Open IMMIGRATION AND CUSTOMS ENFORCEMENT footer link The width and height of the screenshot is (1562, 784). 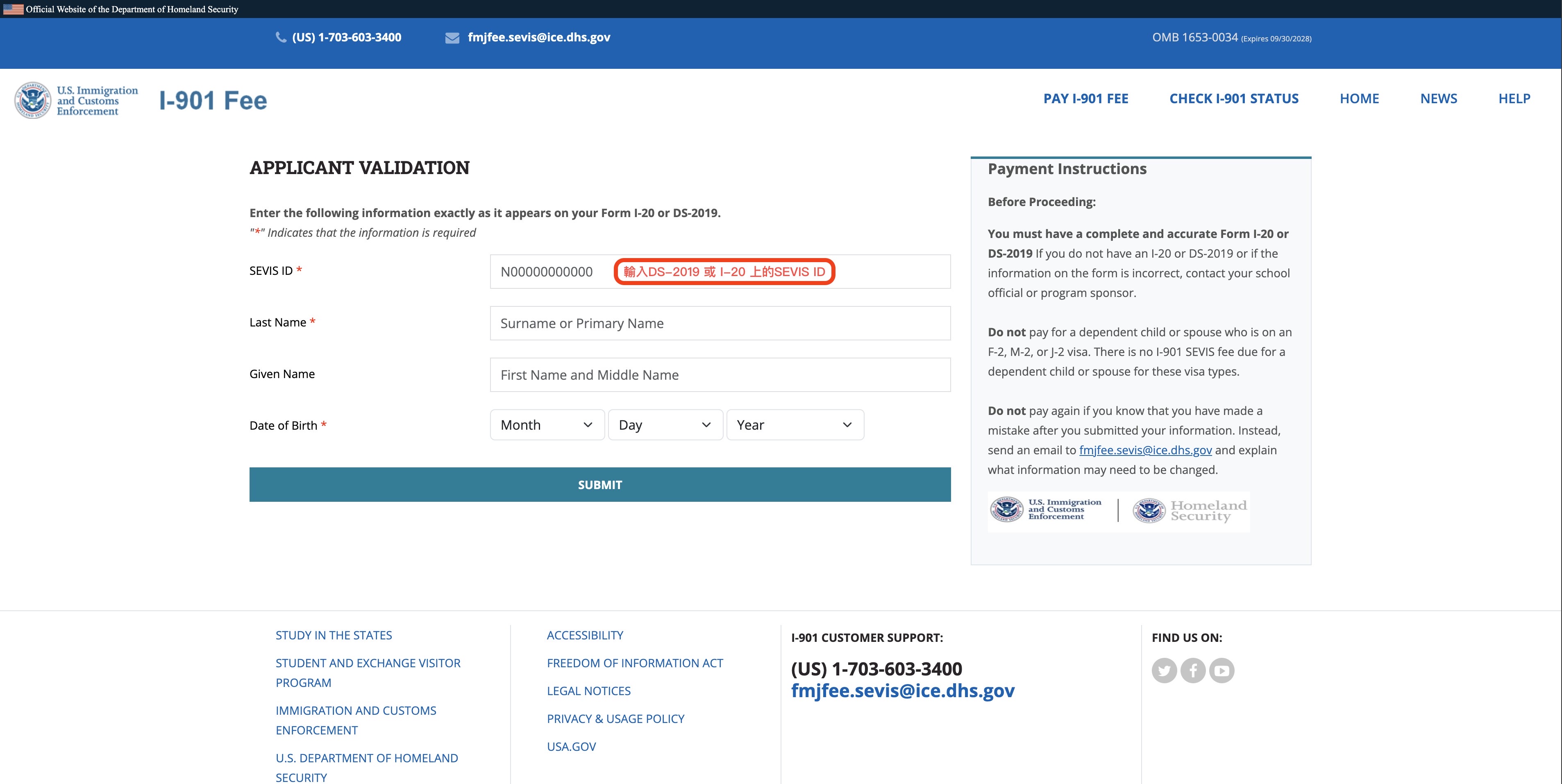click(356, 721)
